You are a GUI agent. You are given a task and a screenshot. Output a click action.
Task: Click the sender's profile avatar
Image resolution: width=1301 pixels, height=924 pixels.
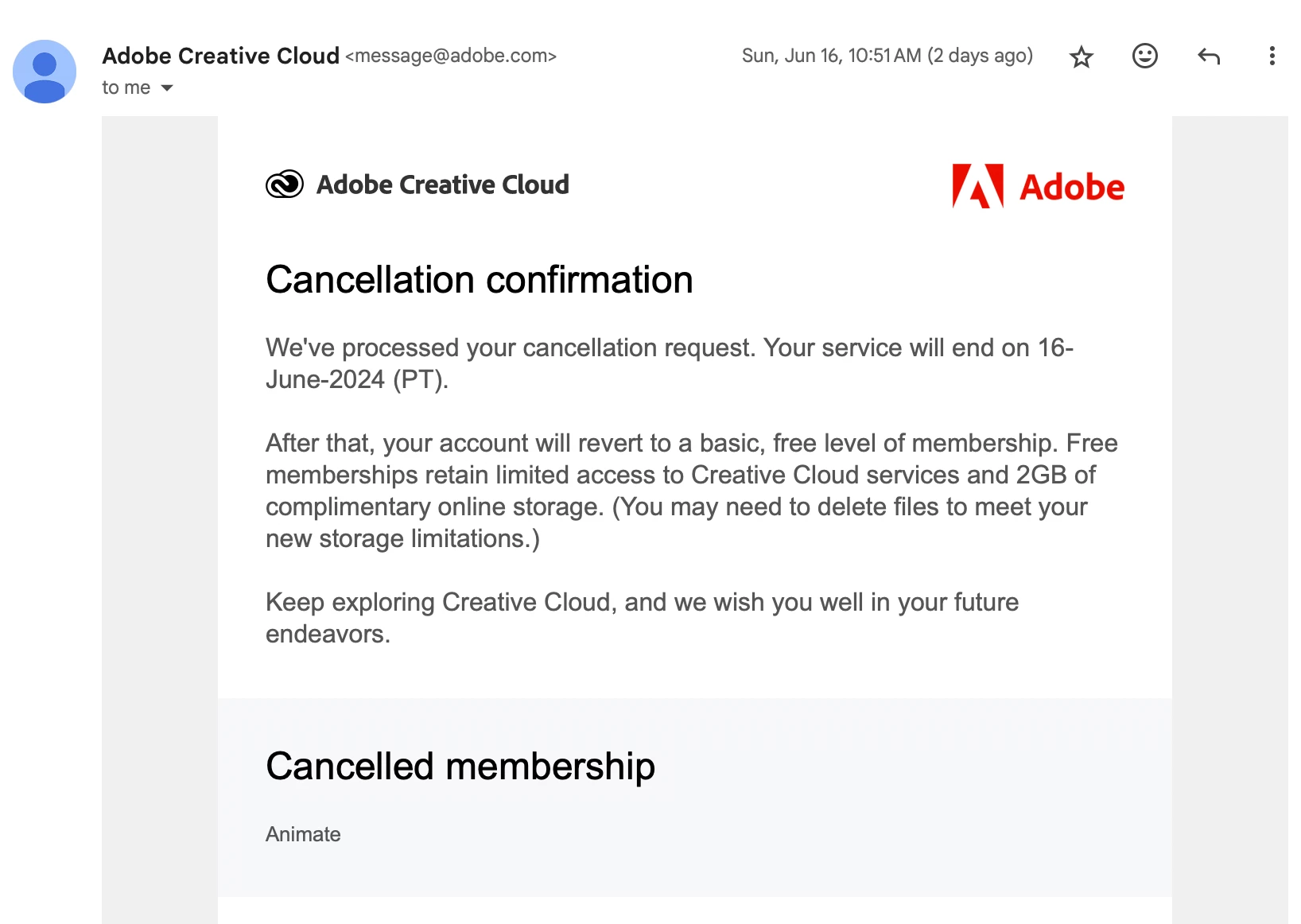[x=45, y=72]
